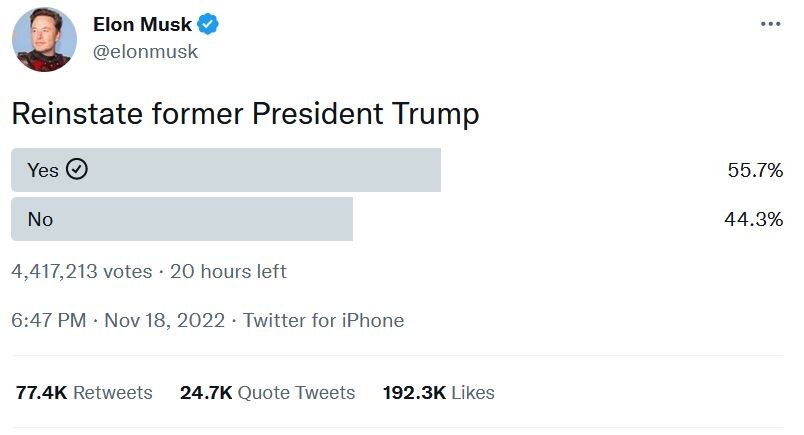Select the No poll option bar
The image size is (804, 435).
coord(181,219)
